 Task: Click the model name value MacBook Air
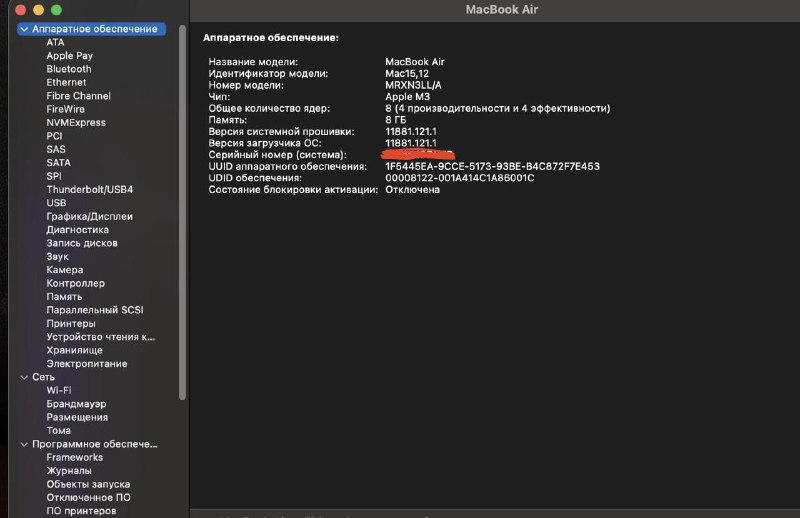(414, 62)
